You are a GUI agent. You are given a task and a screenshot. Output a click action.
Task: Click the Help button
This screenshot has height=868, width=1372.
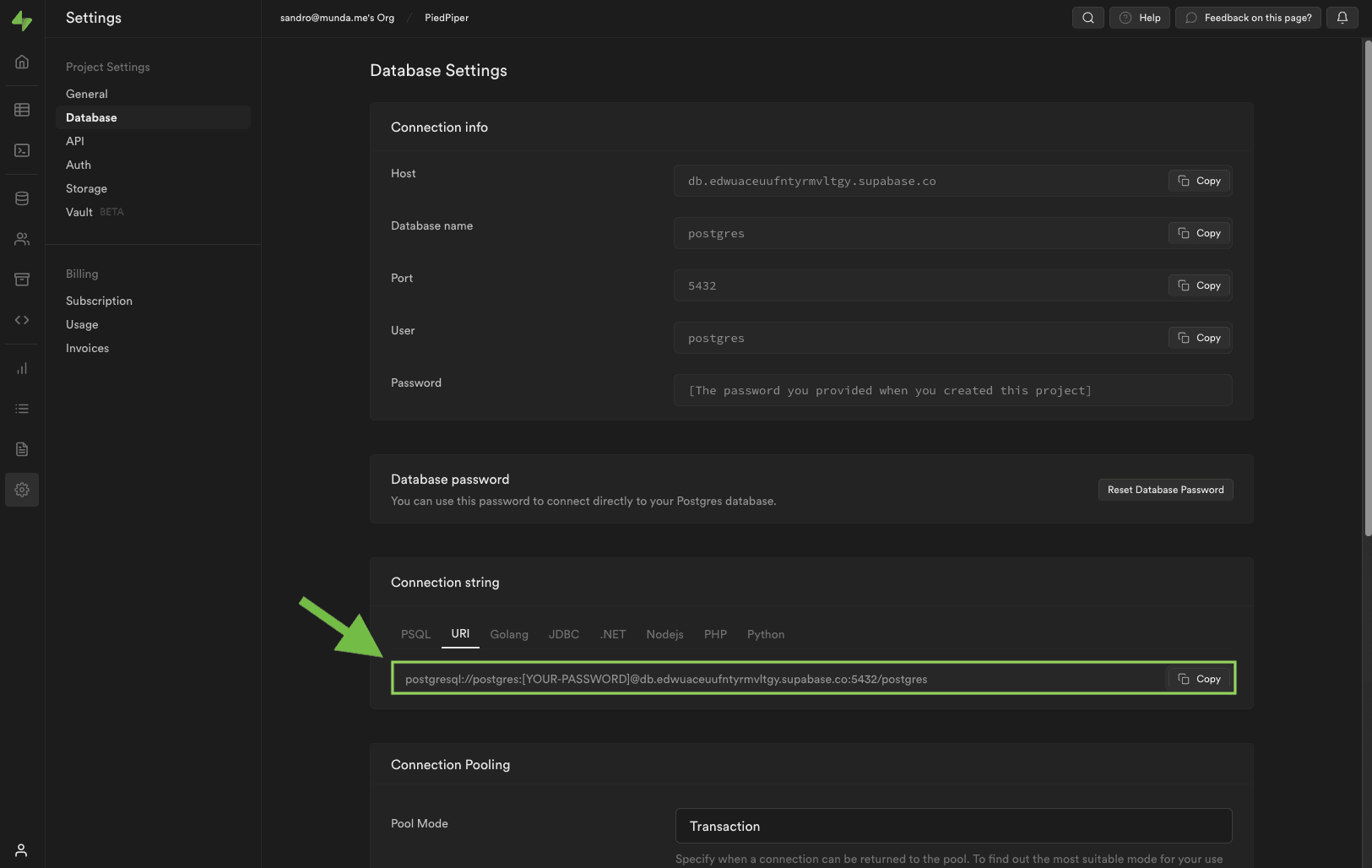click(1140, 18)
